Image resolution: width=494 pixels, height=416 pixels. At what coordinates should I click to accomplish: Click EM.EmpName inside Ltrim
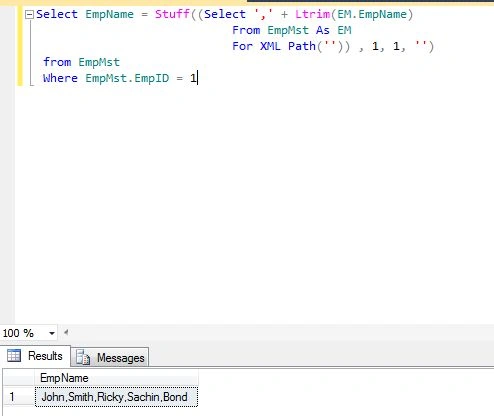tap(372, 14)
